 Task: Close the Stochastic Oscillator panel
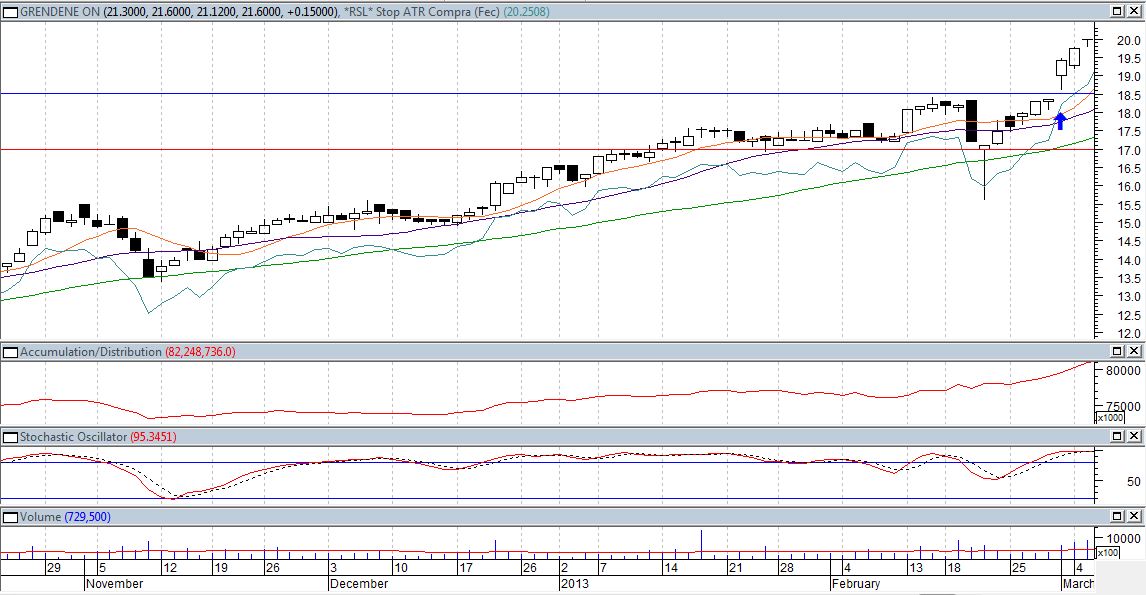(x=1135, y=437)
